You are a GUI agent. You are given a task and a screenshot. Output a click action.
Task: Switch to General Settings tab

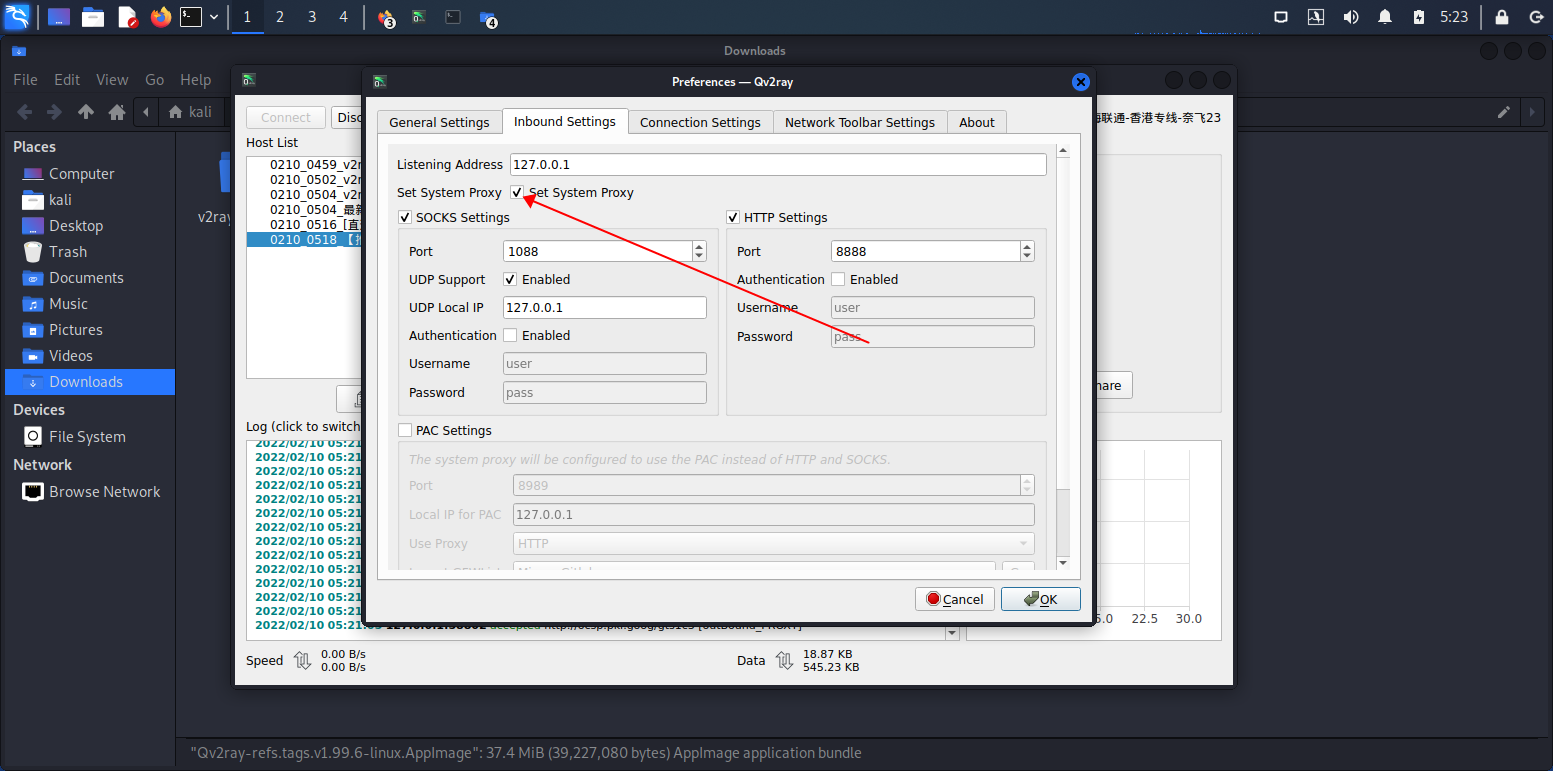439,122
